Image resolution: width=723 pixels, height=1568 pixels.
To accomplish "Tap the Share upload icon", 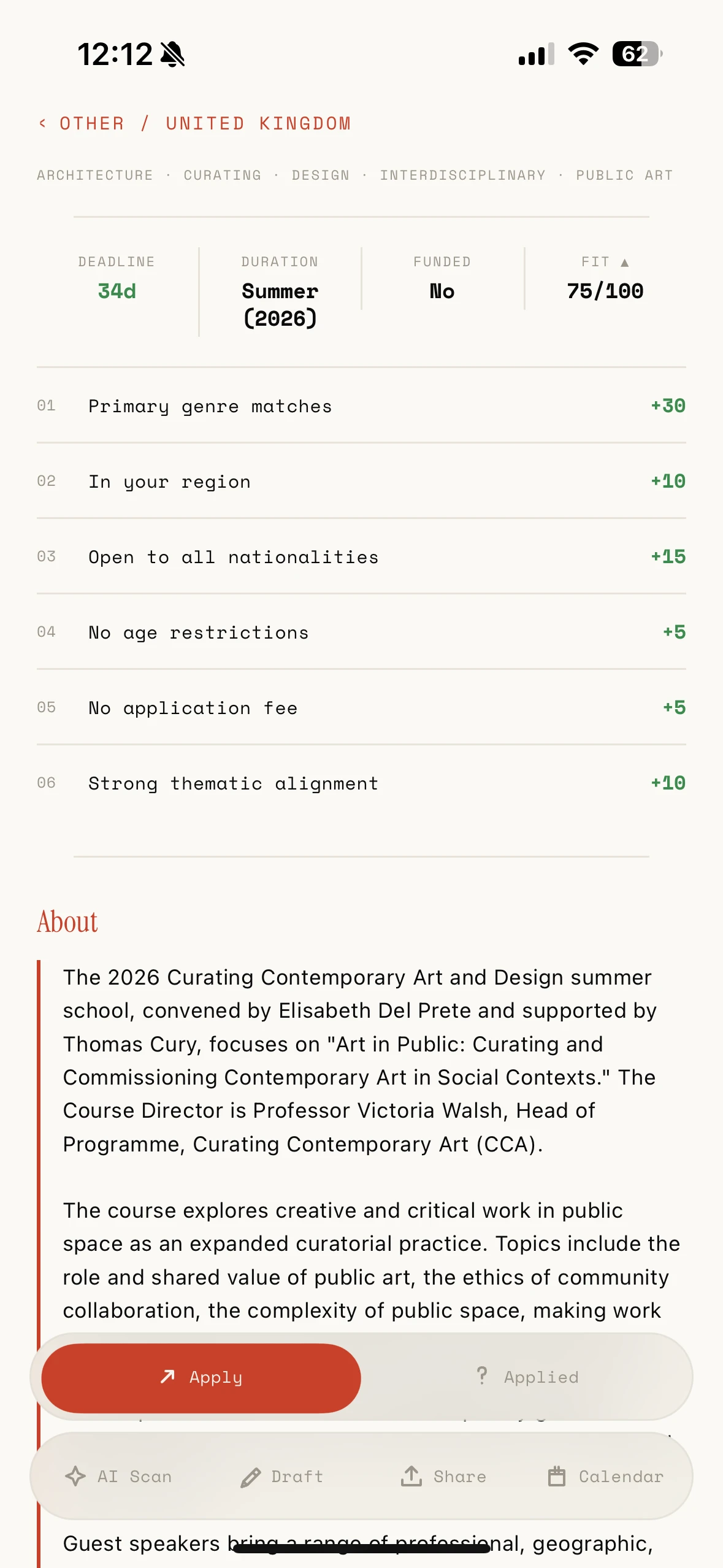I will click(411, 1476).
